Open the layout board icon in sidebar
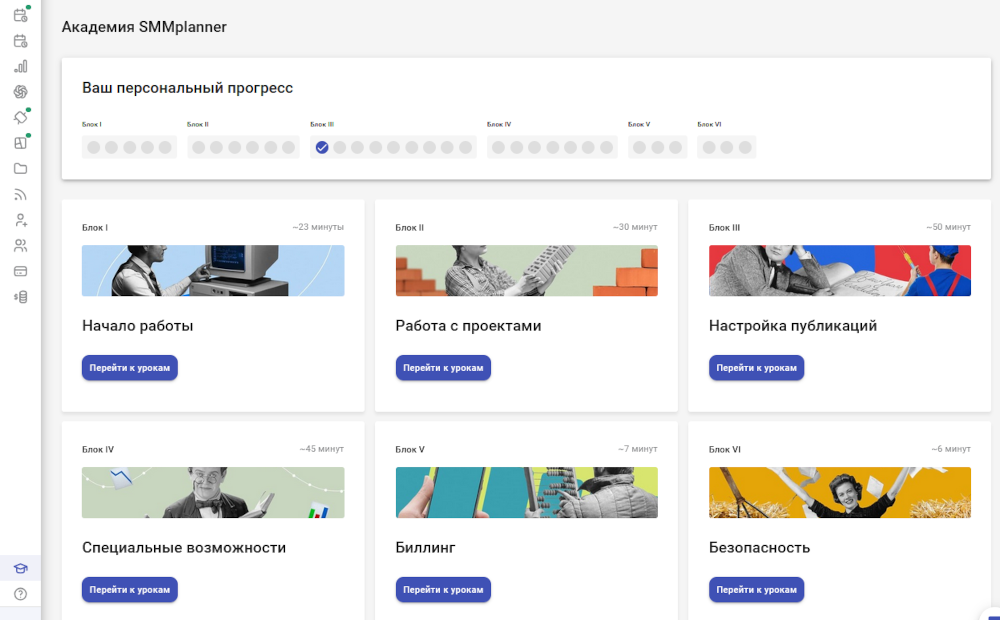This screenshot has height=620, width=1000. [x=20, y=143]
